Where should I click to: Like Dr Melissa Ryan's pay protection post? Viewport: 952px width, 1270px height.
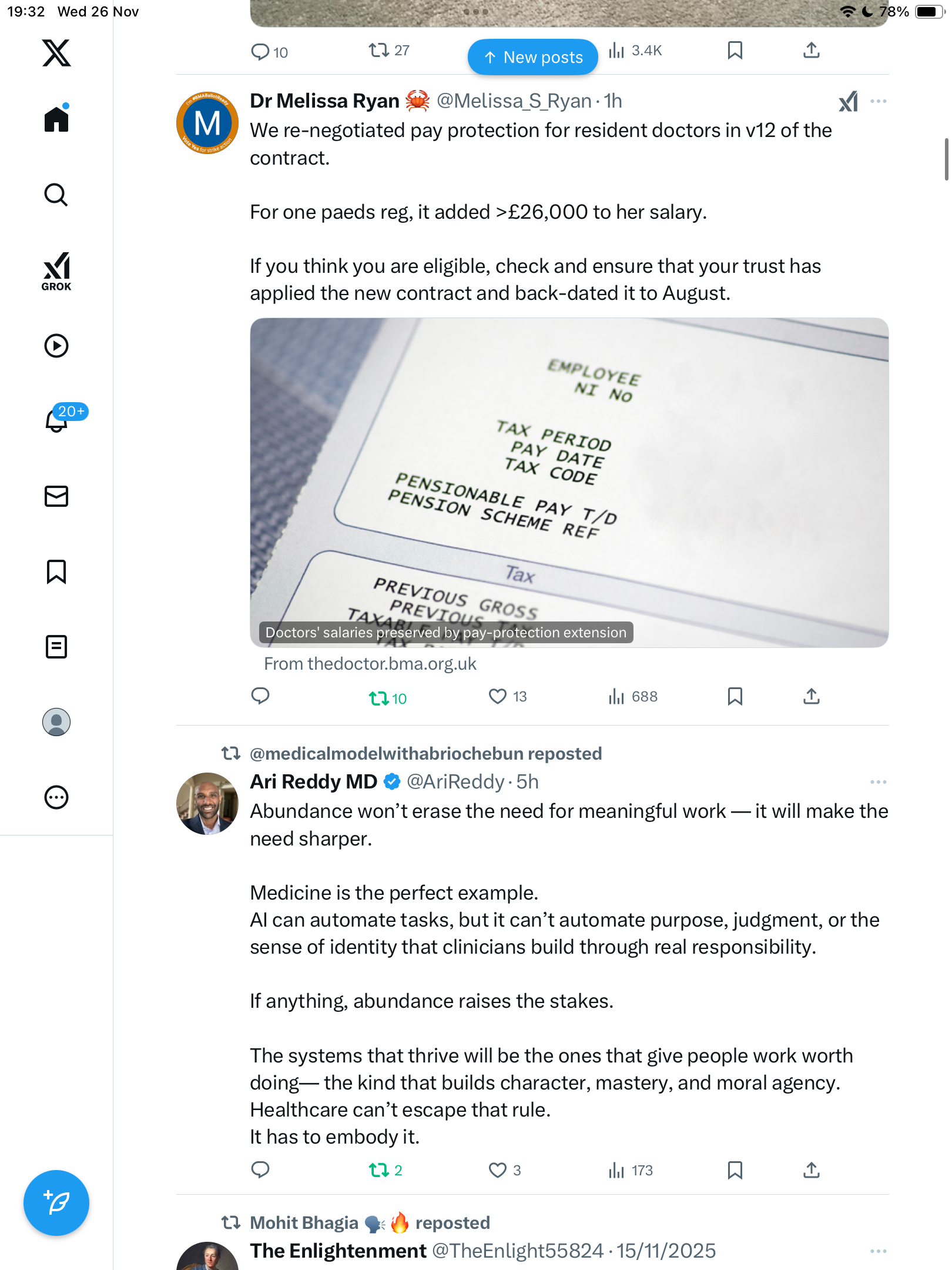coord(498,697)
